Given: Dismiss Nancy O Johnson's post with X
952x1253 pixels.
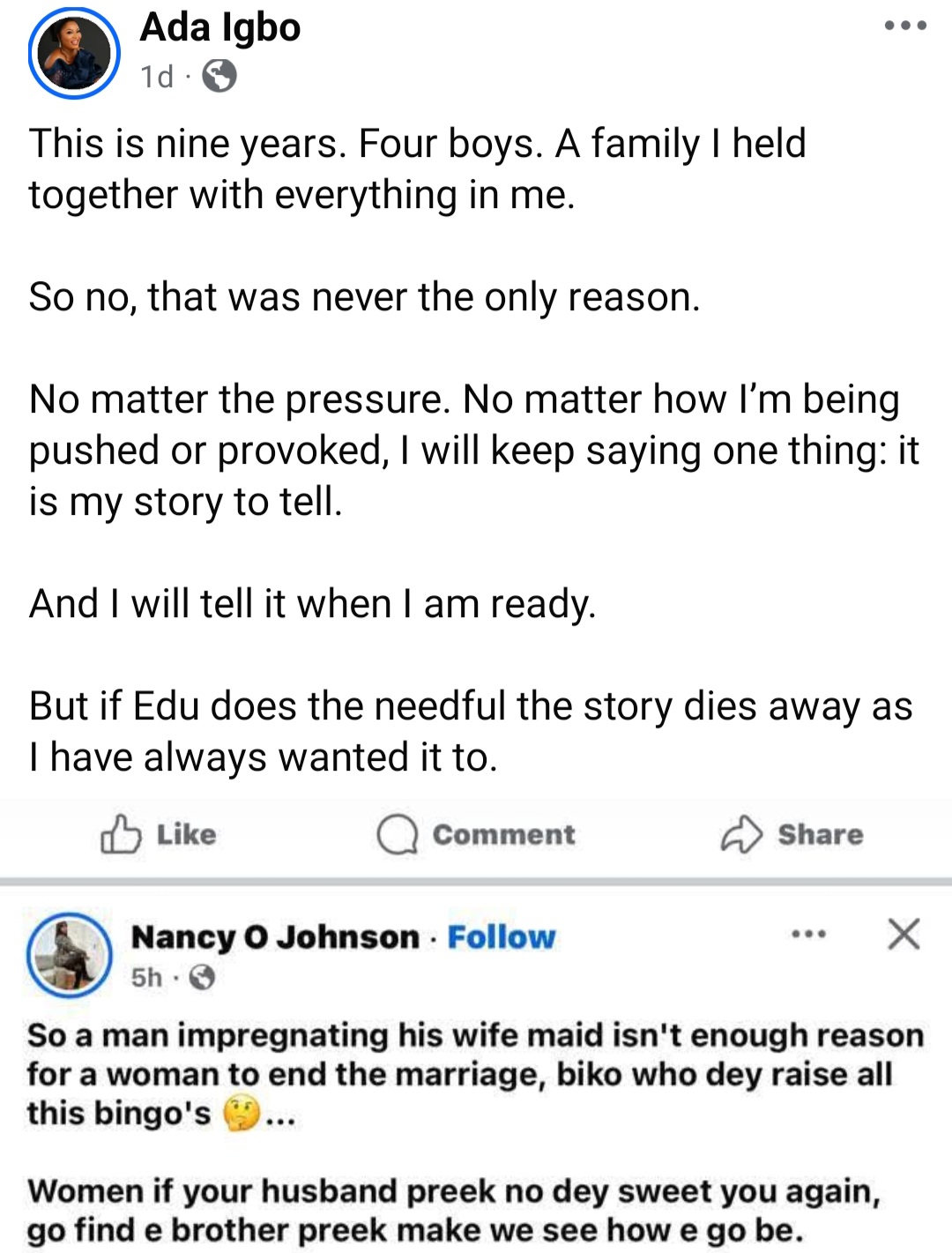Looking at the screenshot, I should click(x=904, y=934).
